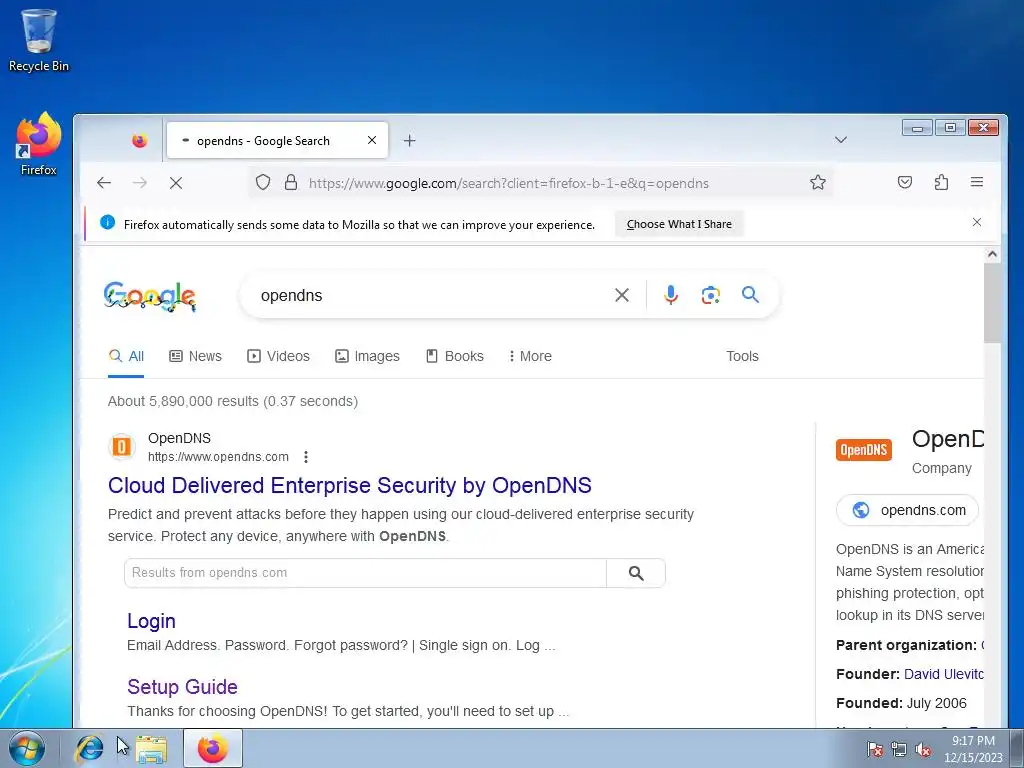Open the taskbar clock showing 9:17 PM
Image resolution: width=1024 pixels, height=768 pixels.
(973, 749)
